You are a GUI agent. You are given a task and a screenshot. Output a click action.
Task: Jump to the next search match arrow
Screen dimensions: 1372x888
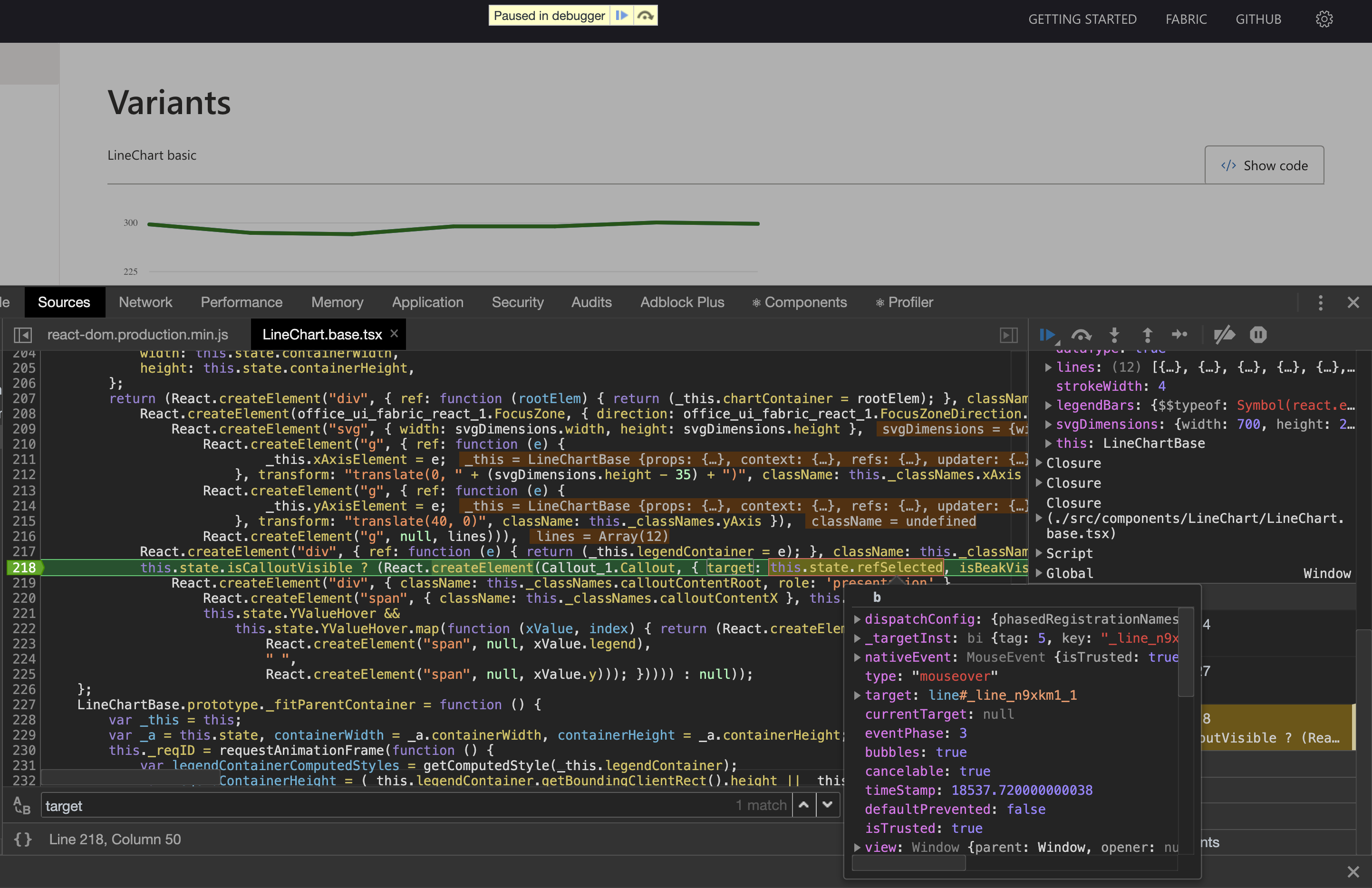click(828, 805)
